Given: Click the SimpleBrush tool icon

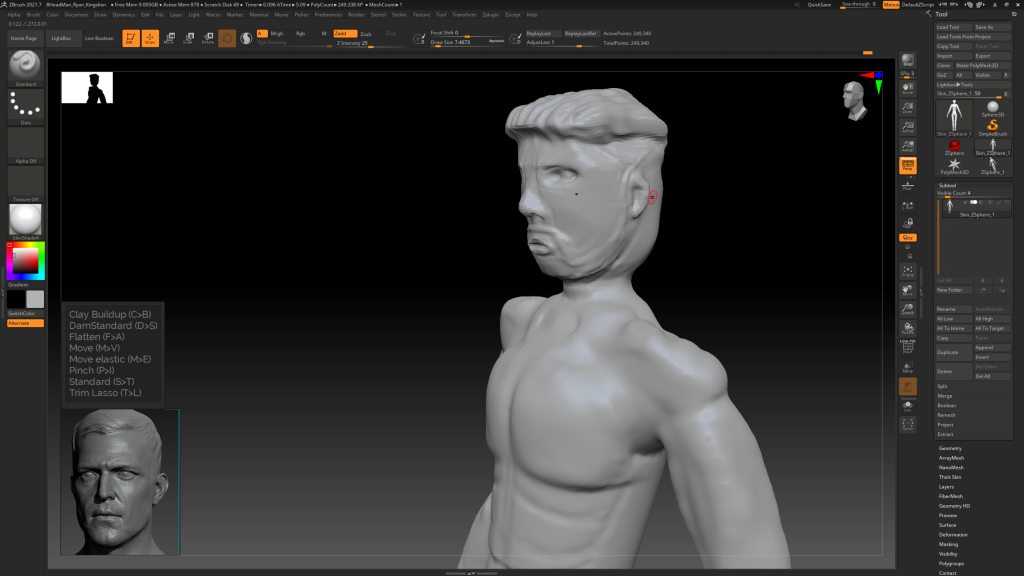Looking at the screenshot, I should coord(992,124).
